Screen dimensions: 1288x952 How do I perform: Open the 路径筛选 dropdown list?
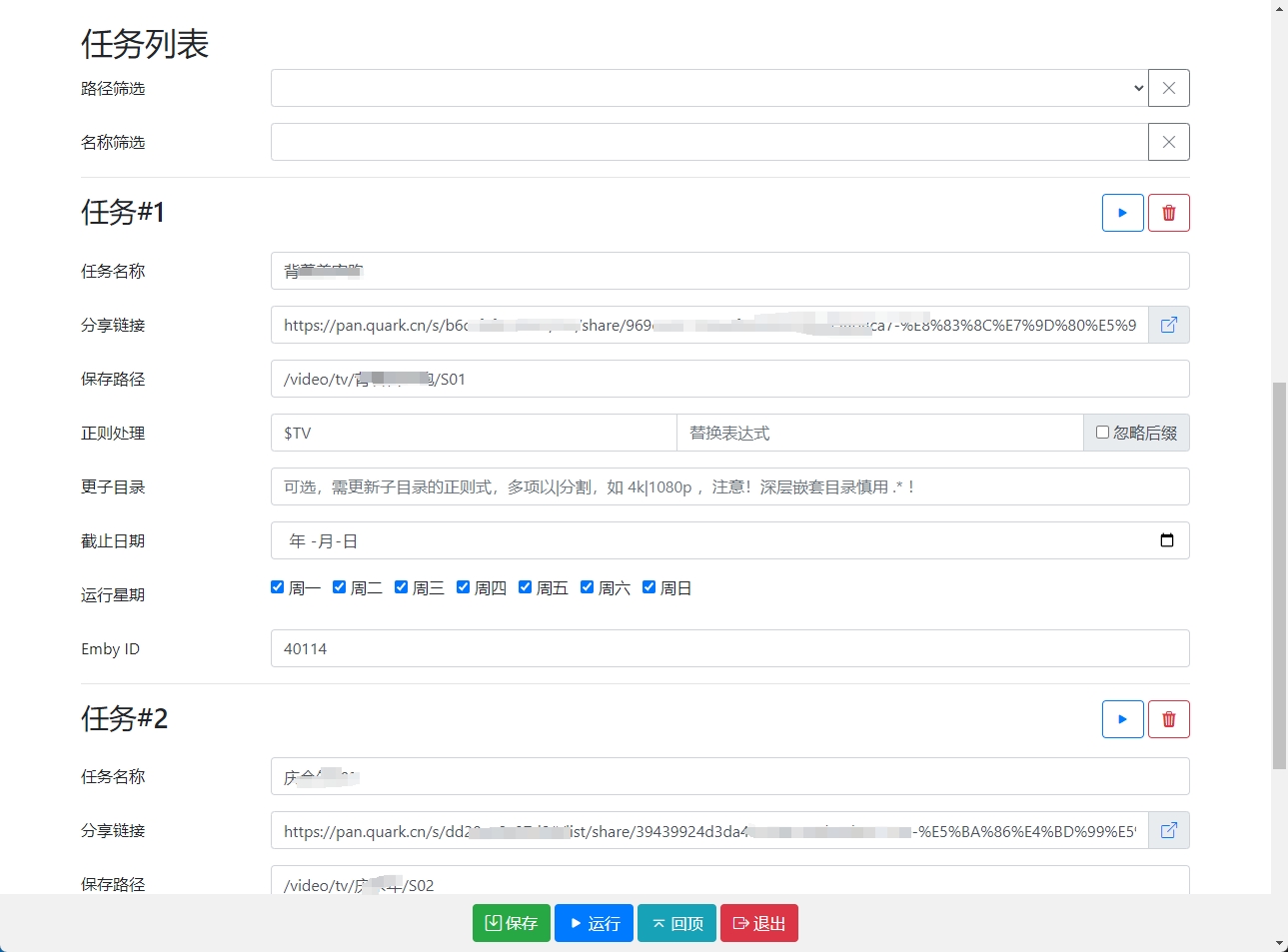click(x=1138, y=87)
